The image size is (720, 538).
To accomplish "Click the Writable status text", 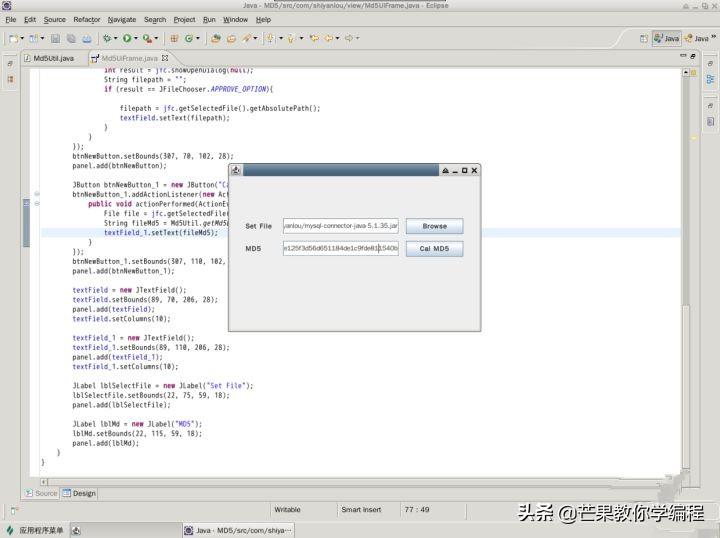I will 287,510.
